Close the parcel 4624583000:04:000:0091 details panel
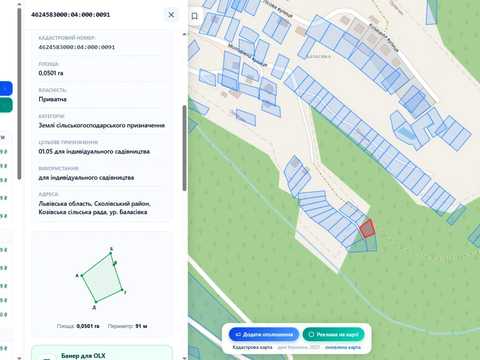Image resolution: width=480 pixels, height=360 pixels. pos(171,15)
